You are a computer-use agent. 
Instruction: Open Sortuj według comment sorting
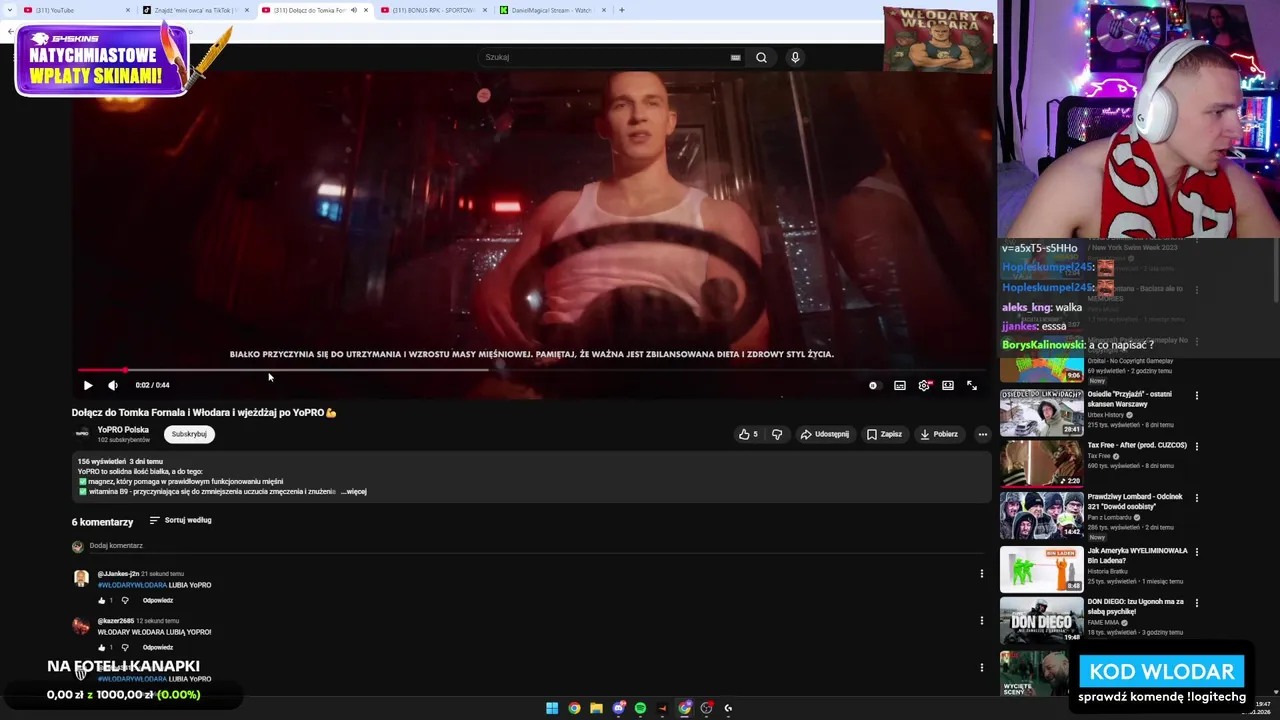click(x=180, y=520)
